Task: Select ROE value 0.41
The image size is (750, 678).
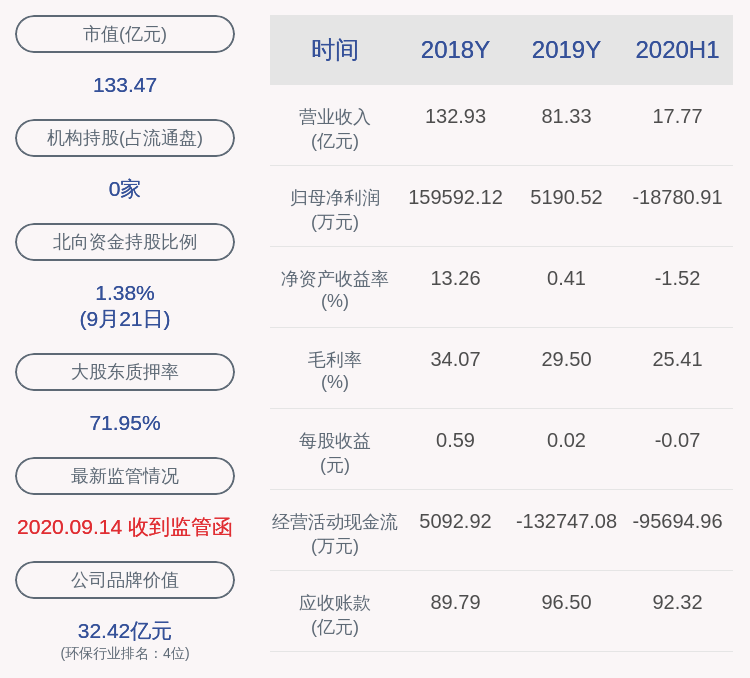Action: coord(566,278)
